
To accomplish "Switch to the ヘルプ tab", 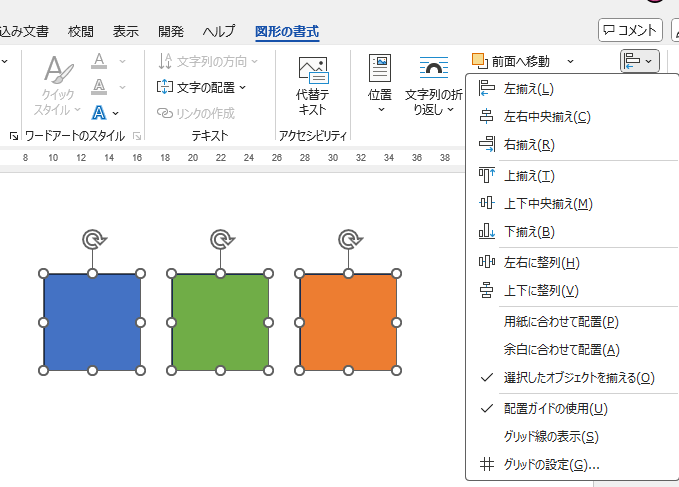I will coord(219,32).
